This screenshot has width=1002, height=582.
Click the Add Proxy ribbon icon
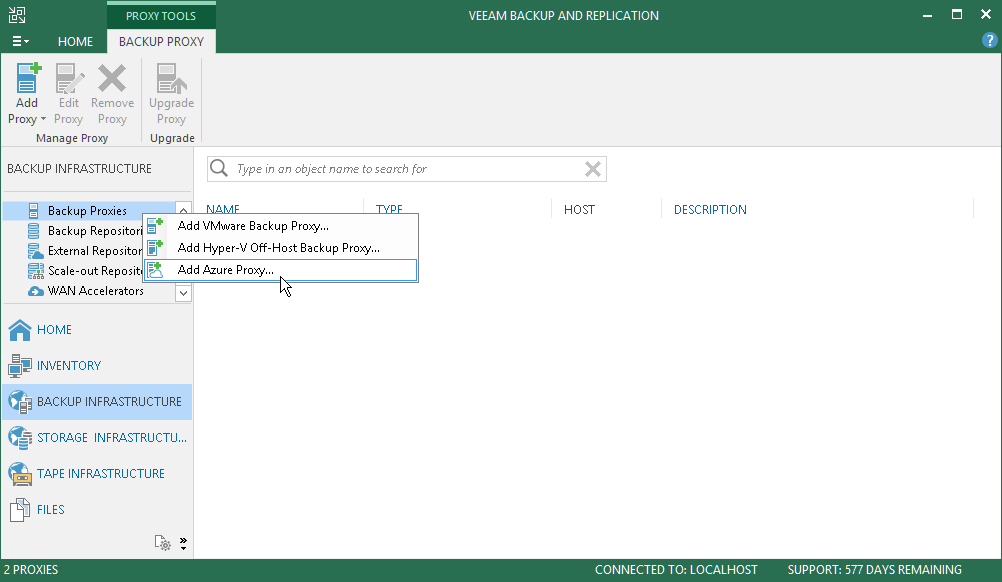27,77
